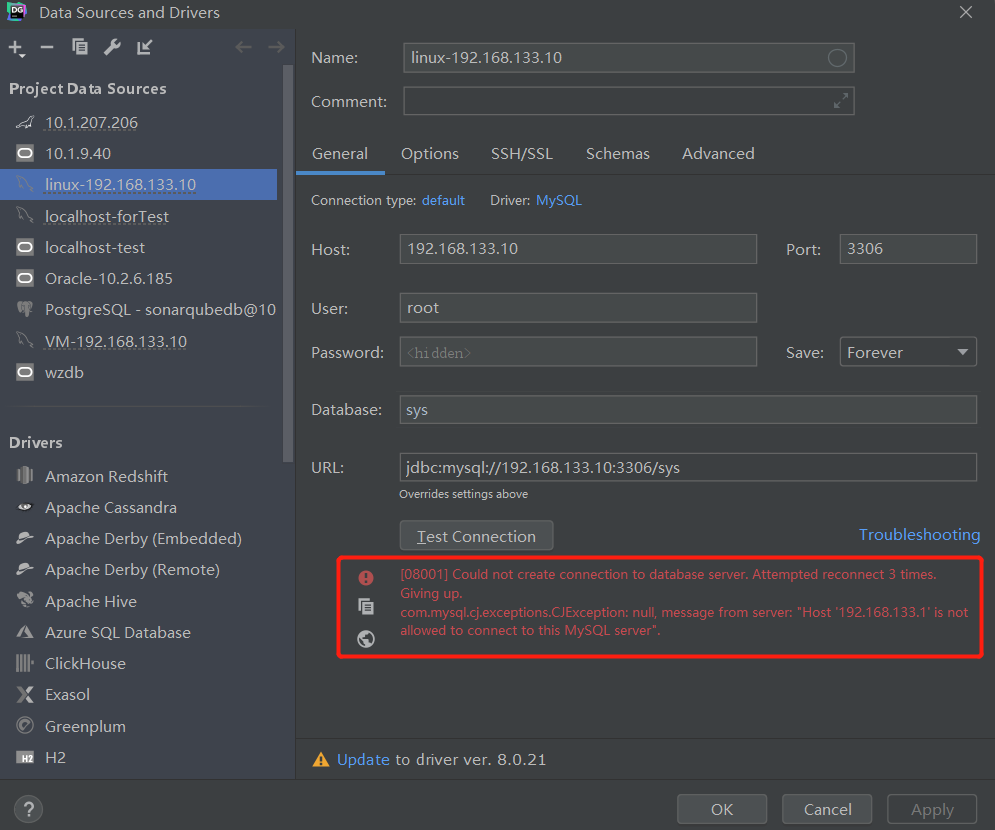Click the URL input field
The image size is (995, 830).
(x=688, y=467)
